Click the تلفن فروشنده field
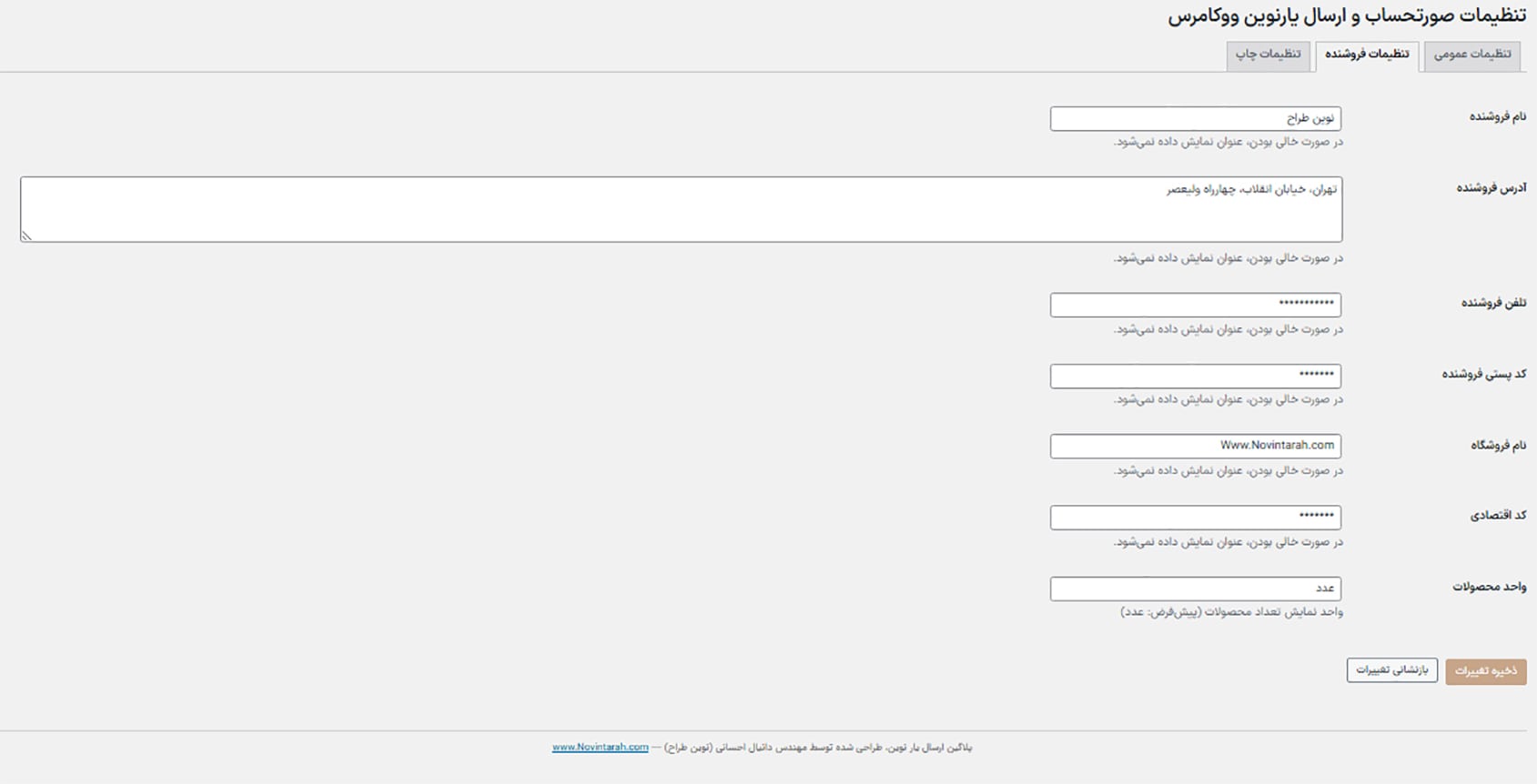 1195,305
